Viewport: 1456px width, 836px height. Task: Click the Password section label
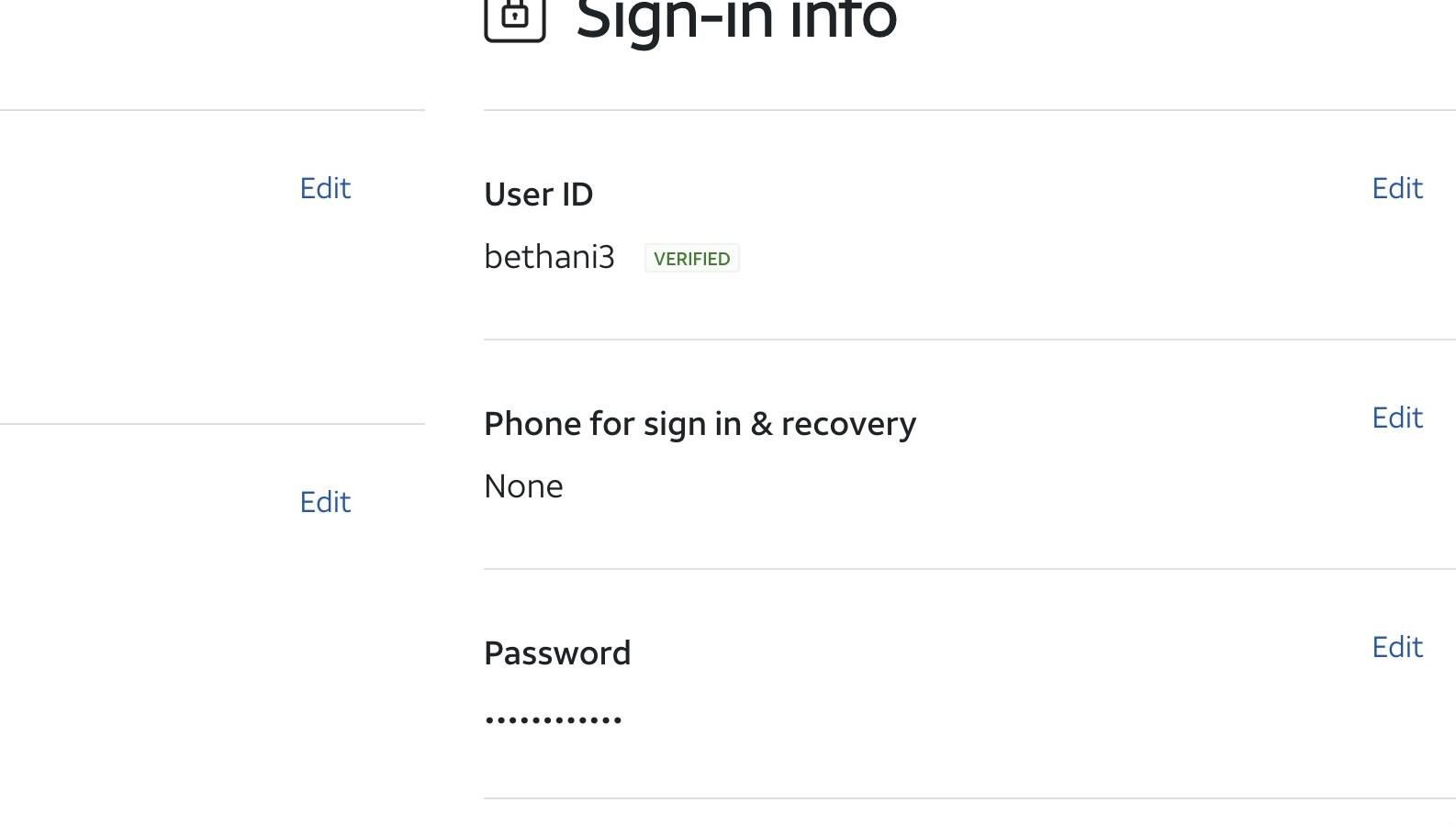click(557, 652)
